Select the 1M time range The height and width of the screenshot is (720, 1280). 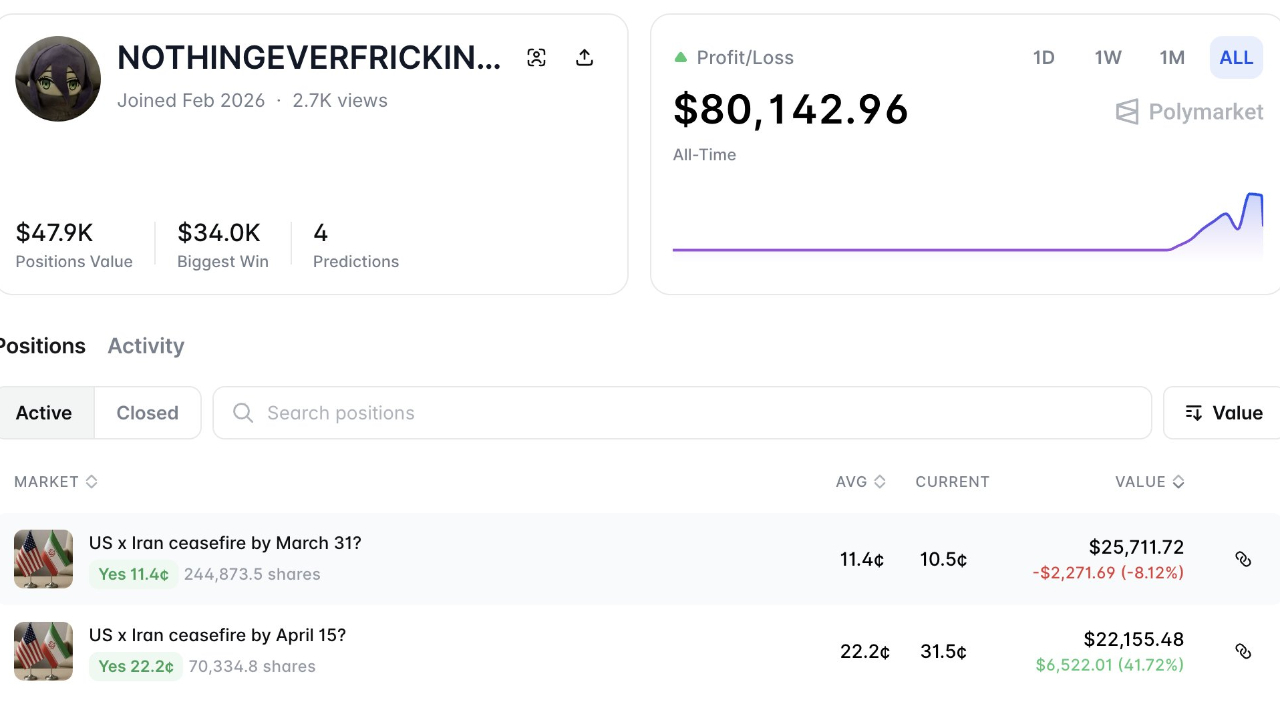(1172, 58)
